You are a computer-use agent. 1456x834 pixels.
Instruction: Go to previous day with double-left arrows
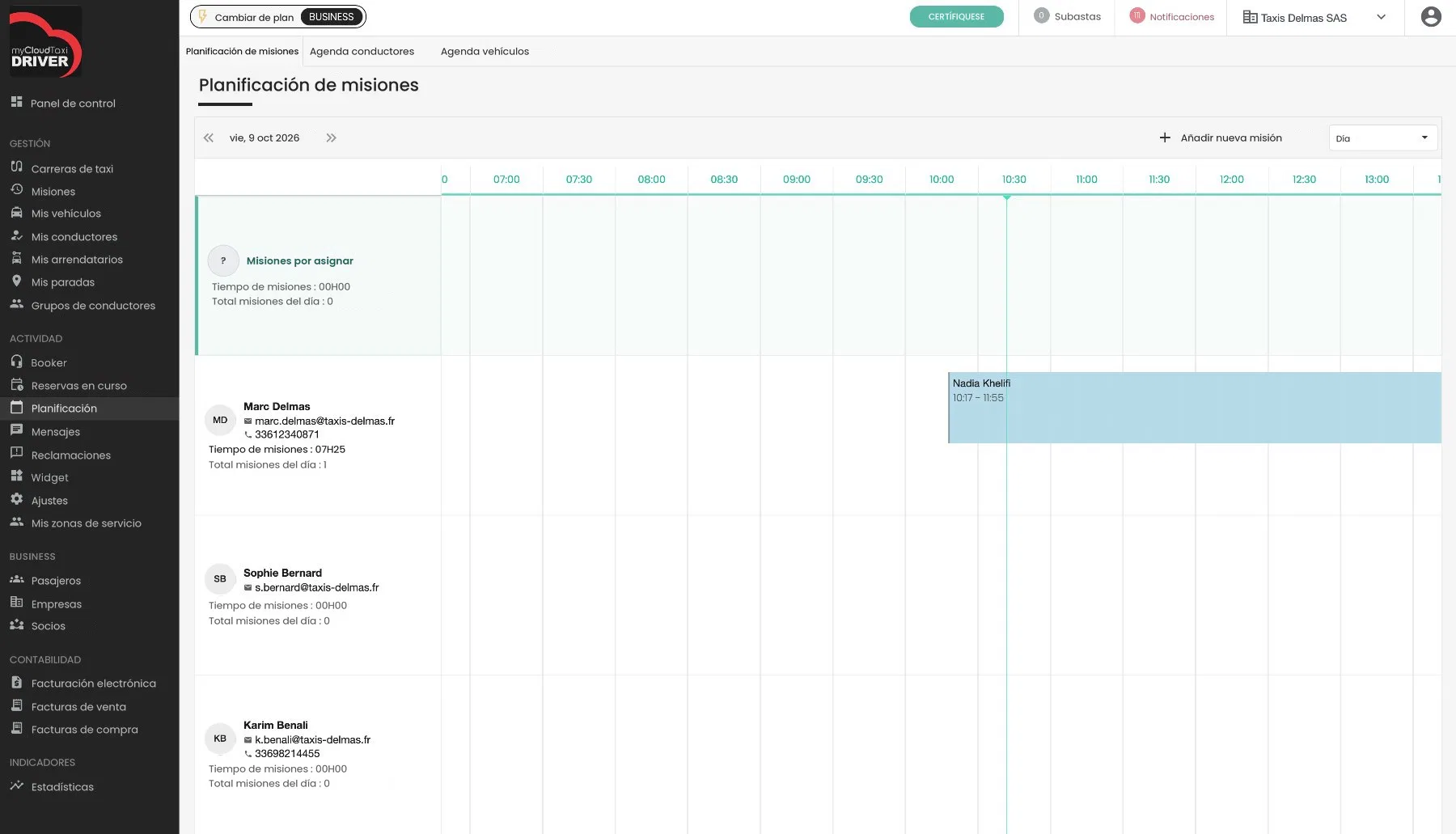click(x=209, y=138)
